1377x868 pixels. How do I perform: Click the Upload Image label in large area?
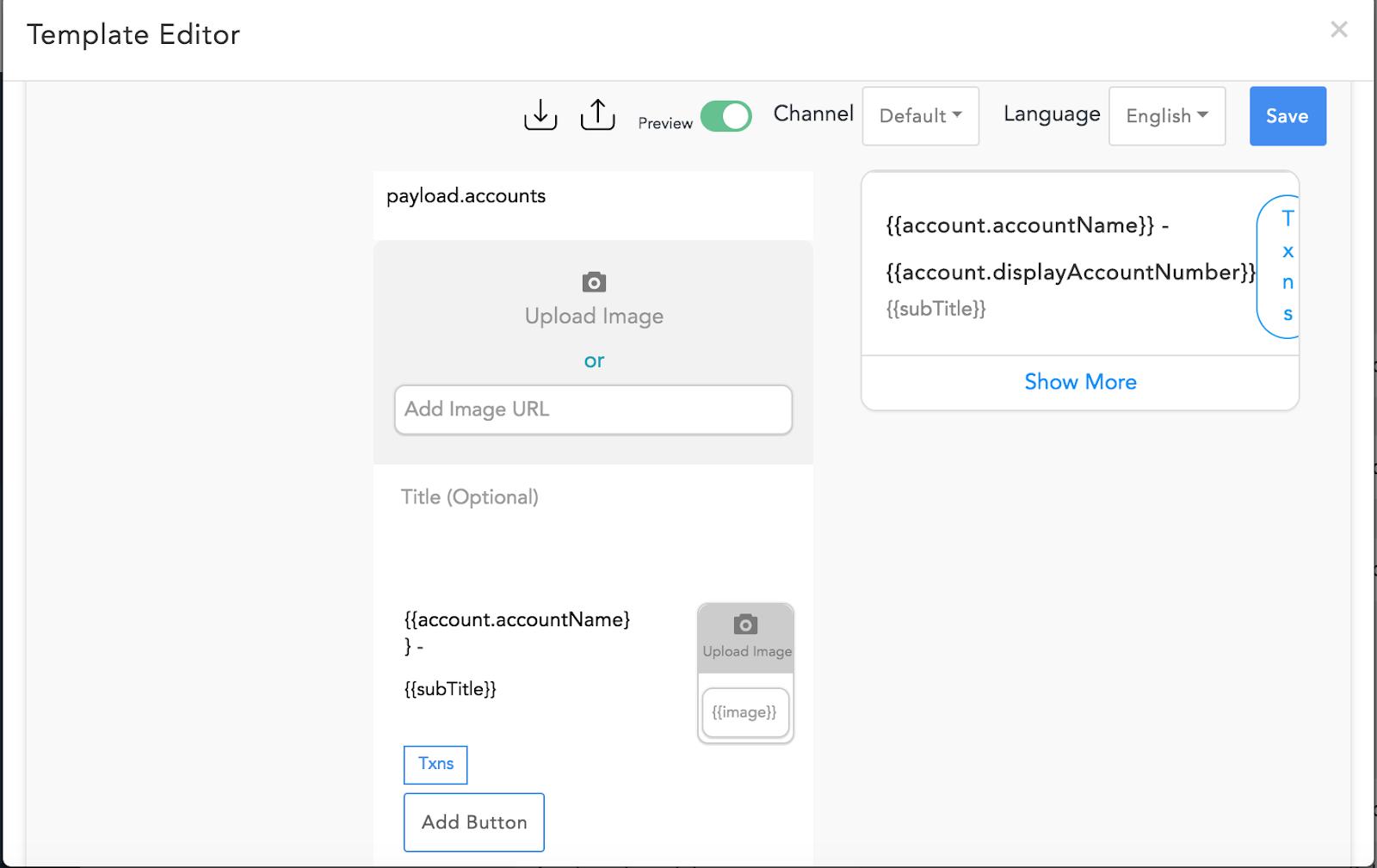pyautogui.click(x=594, y=317)
